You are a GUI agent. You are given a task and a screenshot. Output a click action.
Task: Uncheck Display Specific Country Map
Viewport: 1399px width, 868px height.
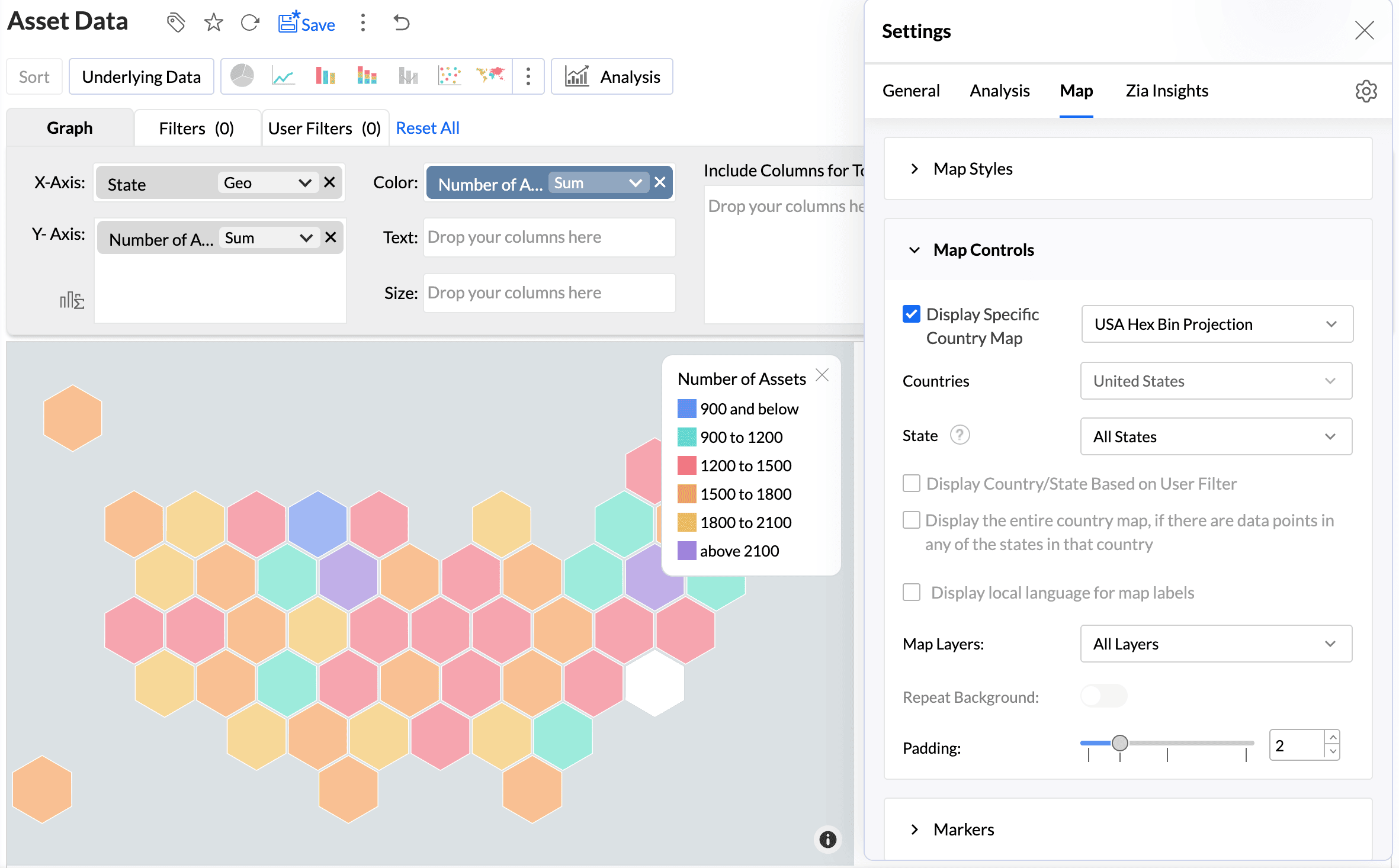tap(912, 314)
